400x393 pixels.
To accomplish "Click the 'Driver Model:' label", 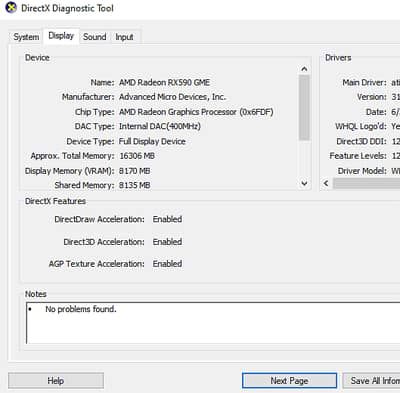I will (362, 171).
